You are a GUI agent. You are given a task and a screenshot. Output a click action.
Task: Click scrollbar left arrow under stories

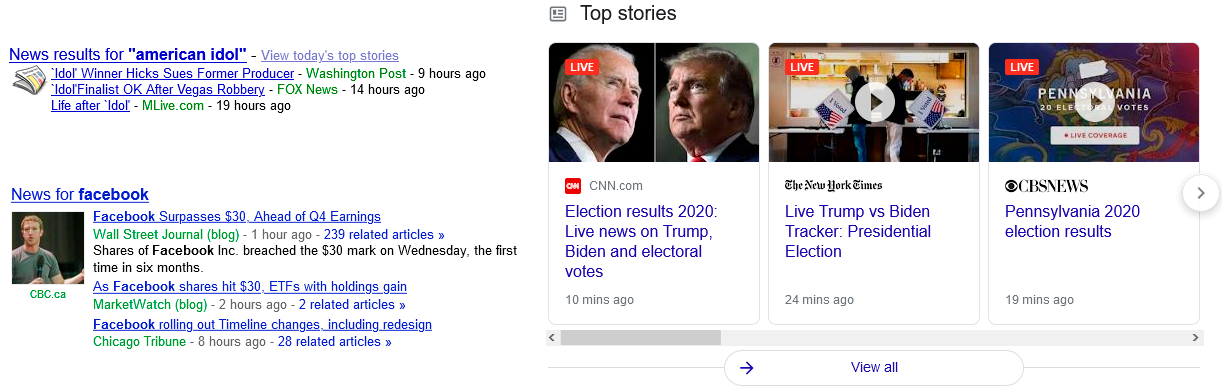[x=553, y=338]
